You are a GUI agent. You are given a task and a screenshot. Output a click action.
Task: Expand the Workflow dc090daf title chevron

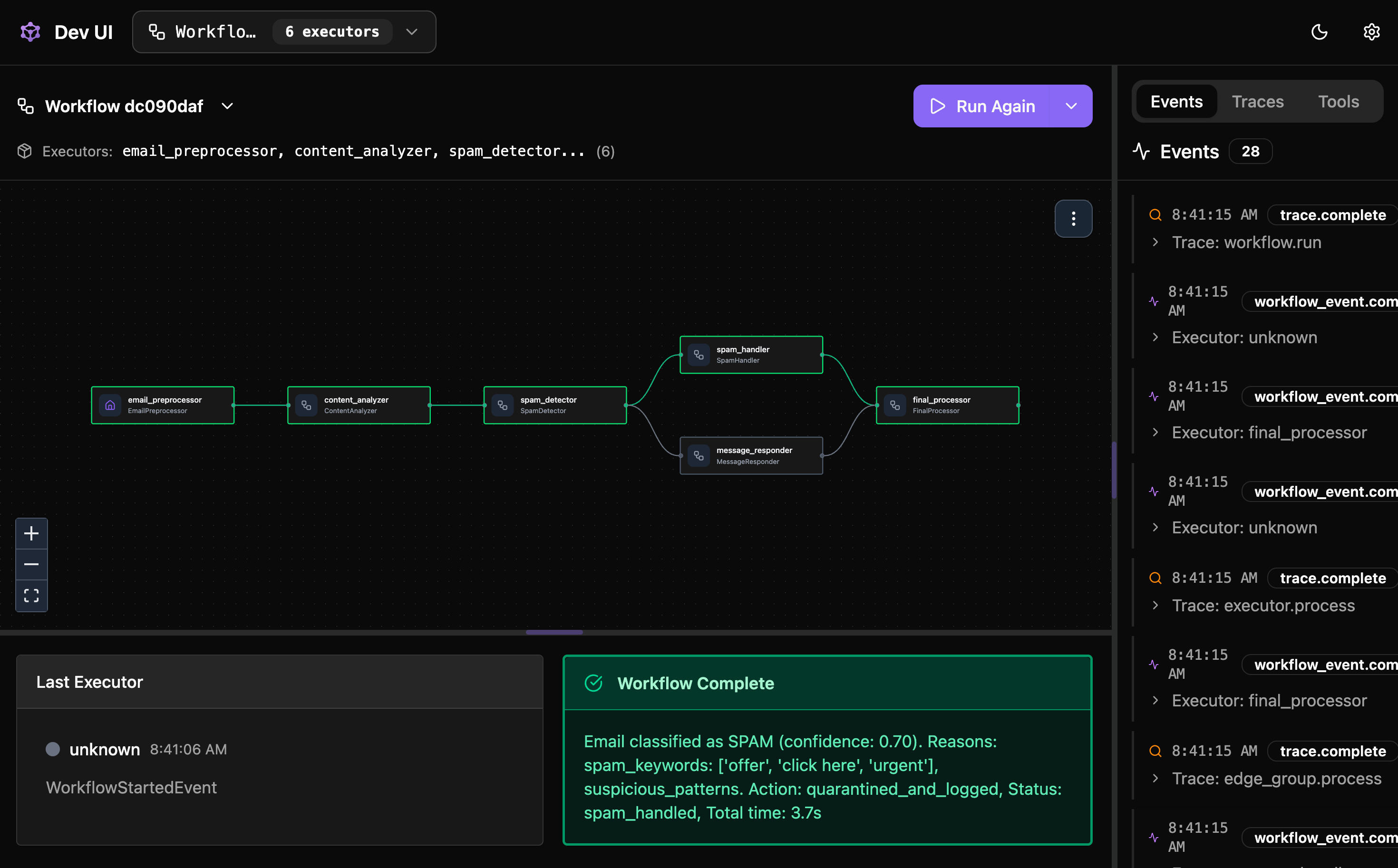(x=227, y=106)
